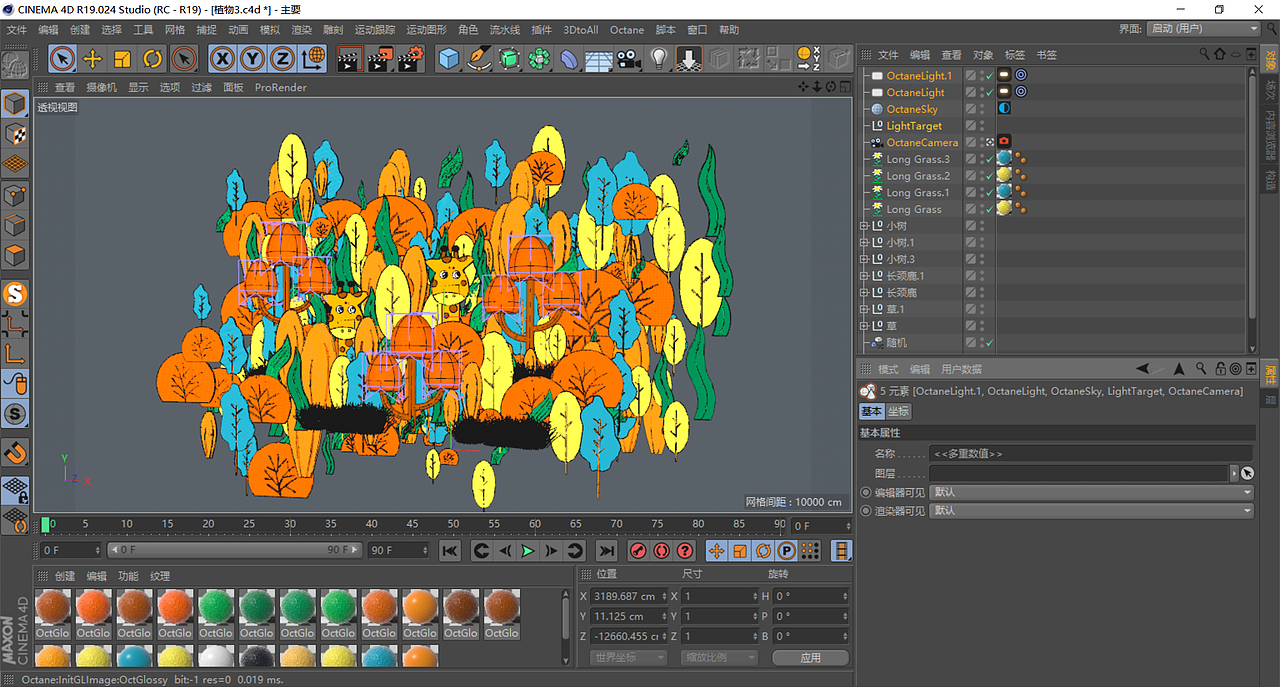Render current view with clapperboard icon
1280x687 pixels.
349,59
